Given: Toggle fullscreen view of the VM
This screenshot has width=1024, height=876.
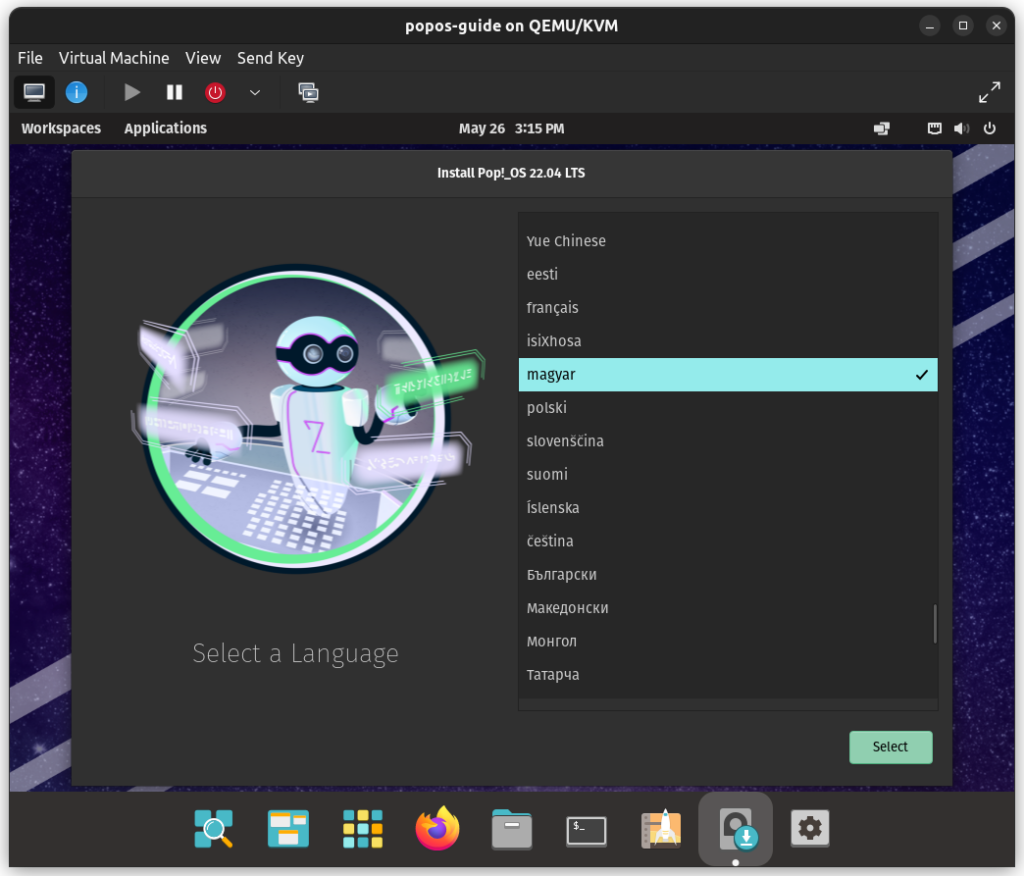Looking at the screenshot, I should 989,92.
